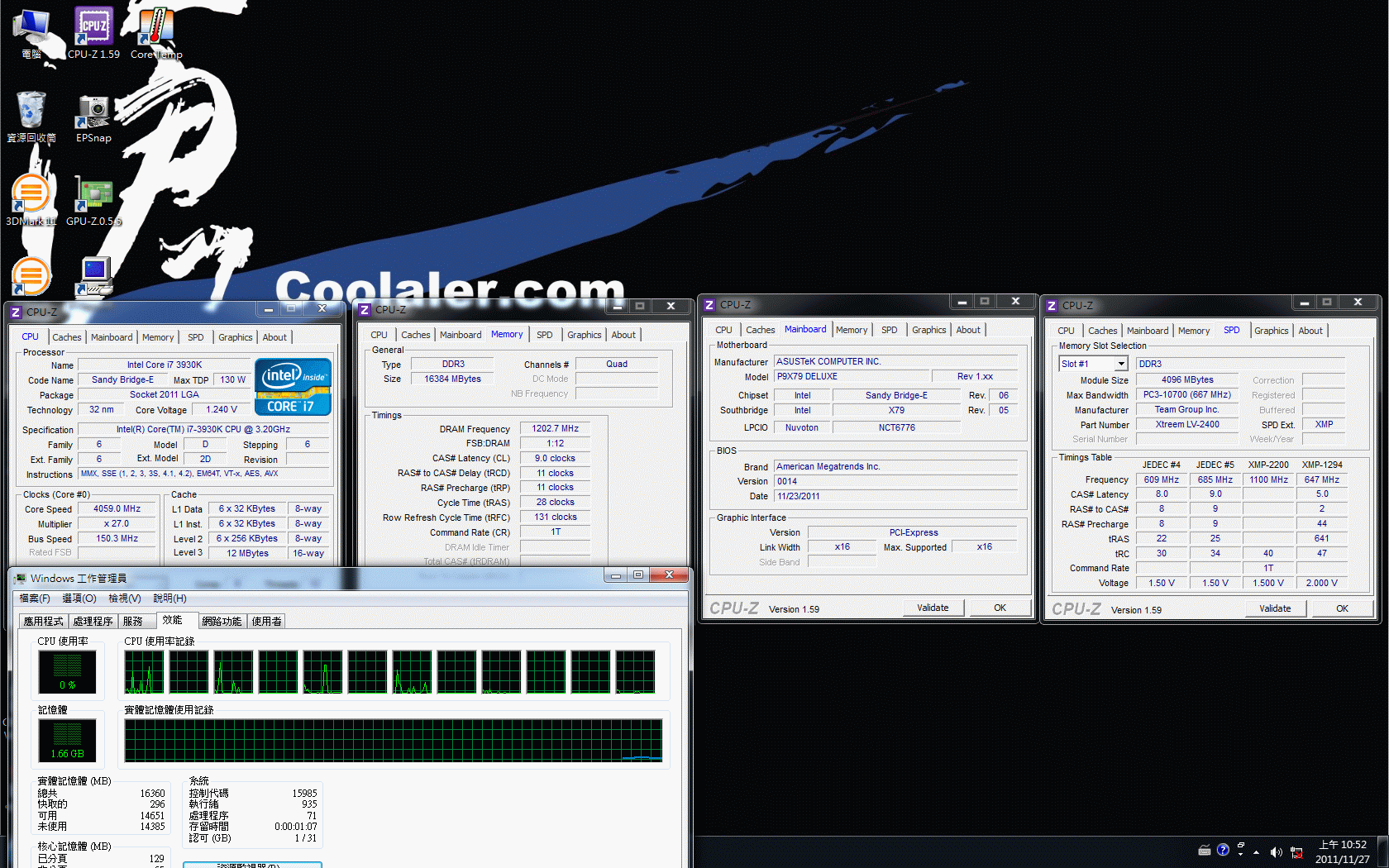Image resolution: width=1389 pixels, height=868 pixels.
Task: Open the keyboard input method tray icon
Action: click(x=1205, y=851)
